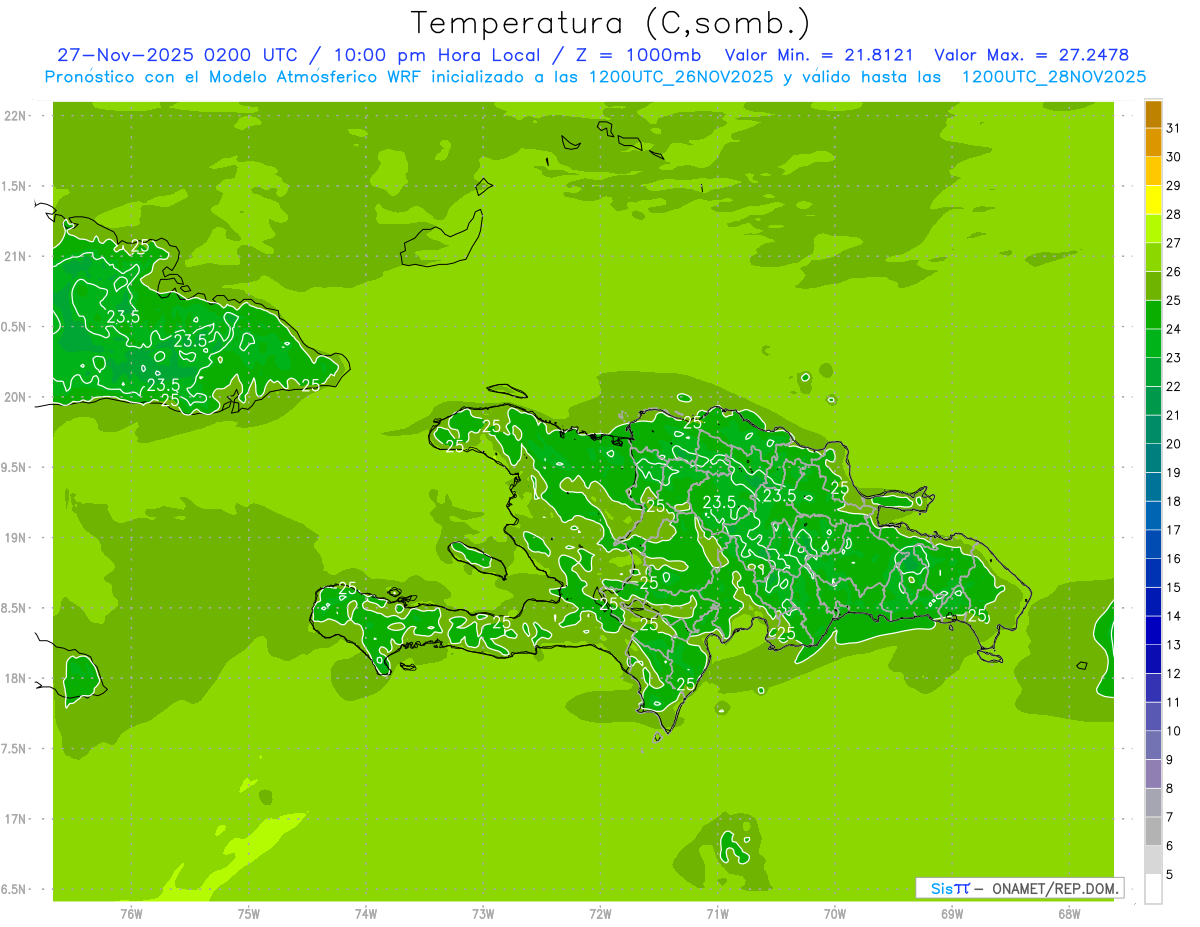Click the "73W" longitude axis label

[x=483, y=914]
